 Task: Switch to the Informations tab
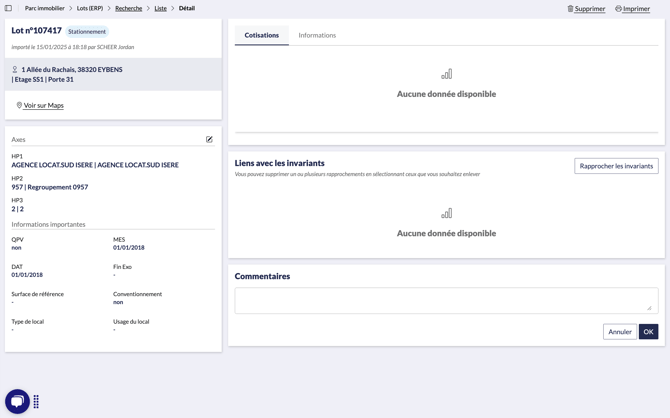[x=317, y=35]
